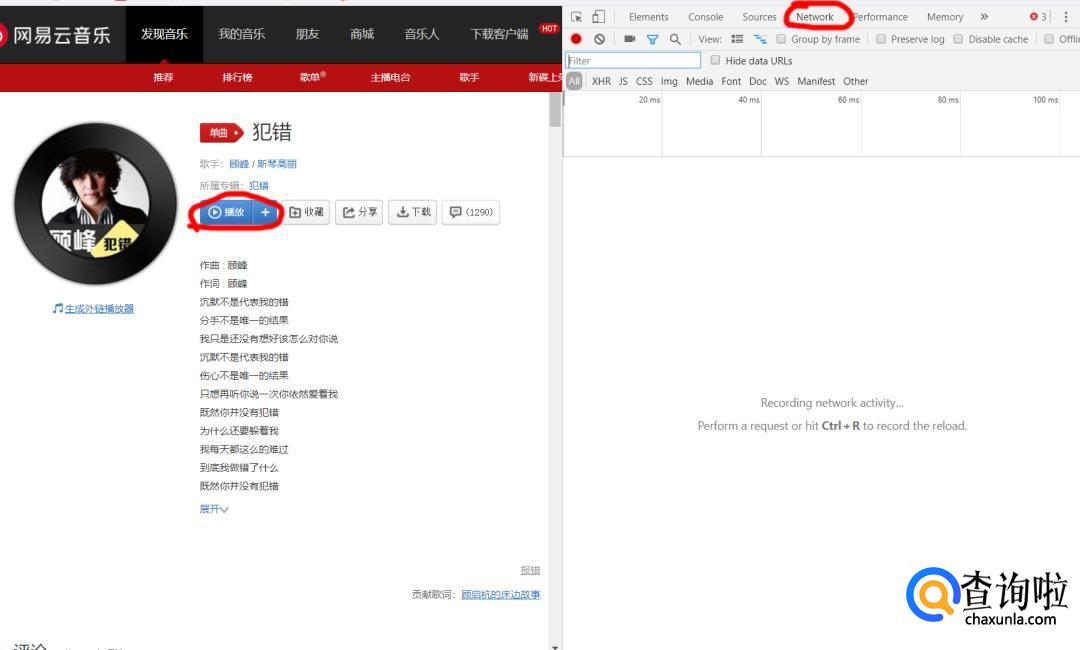Switch to the Network tab

814,17
